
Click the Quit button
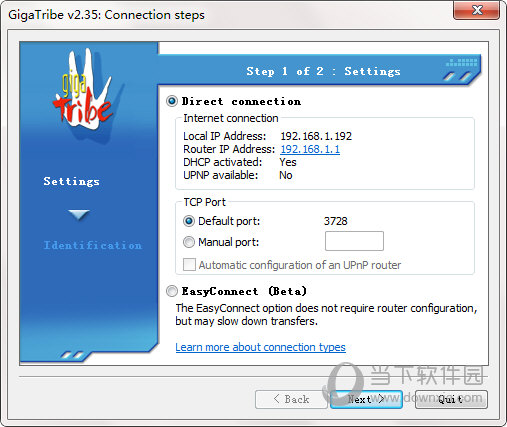point(451,399)
